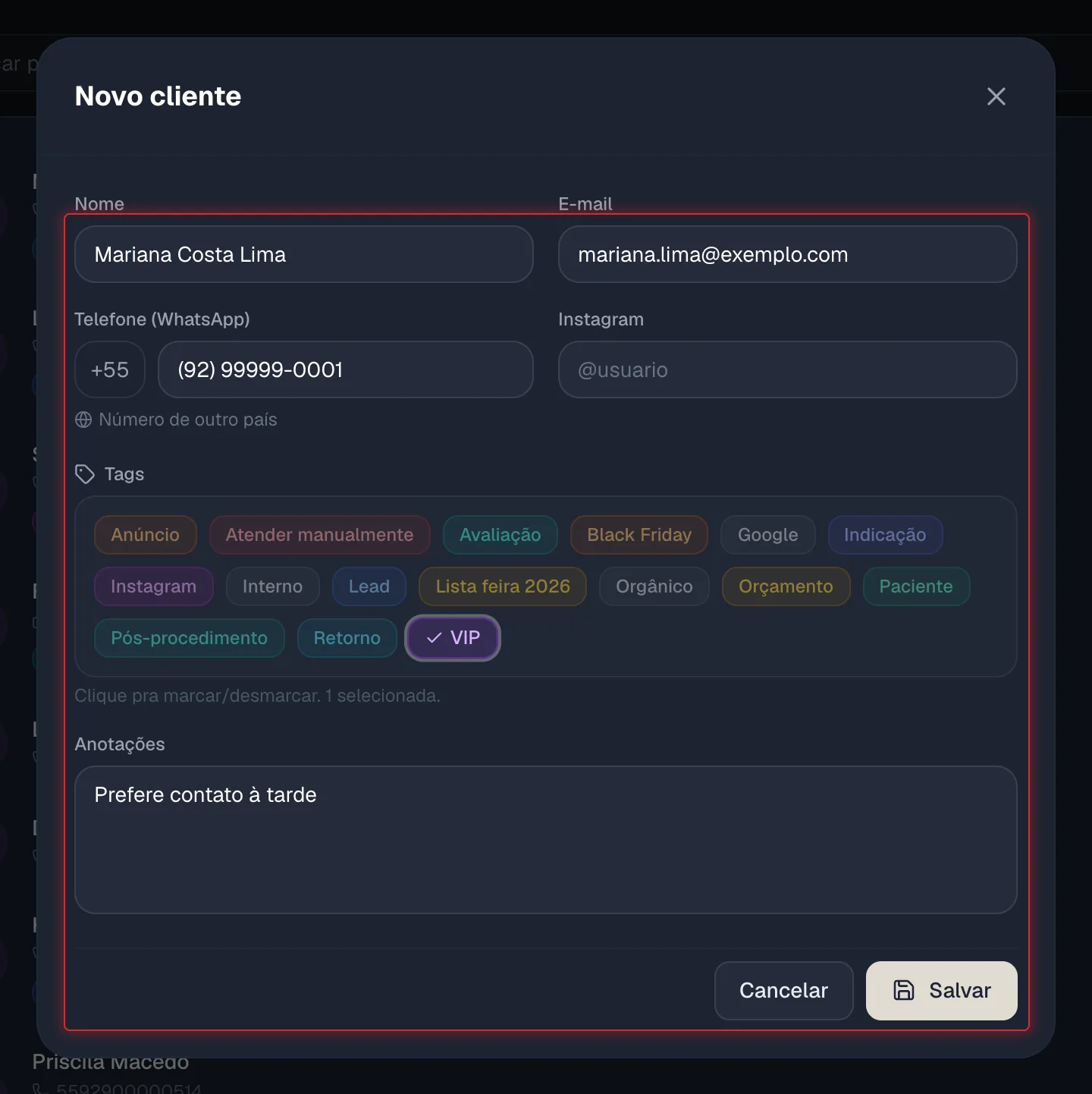This screenshot has height=1094, width=1092.
Task: Click the Instagram @usuario field
Action: (x=788, y=369)
